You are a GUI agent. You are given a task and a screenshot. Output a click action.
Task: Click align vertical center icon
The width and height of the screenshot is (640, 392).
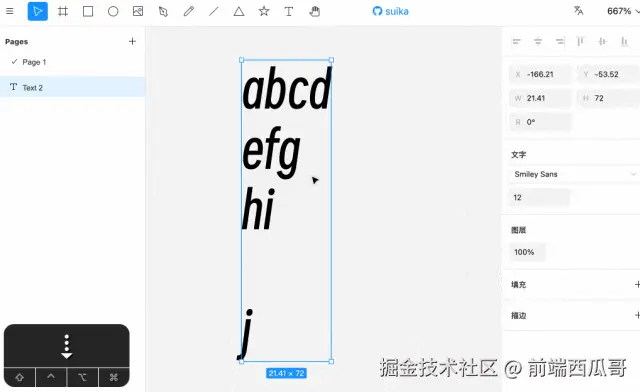602,41
